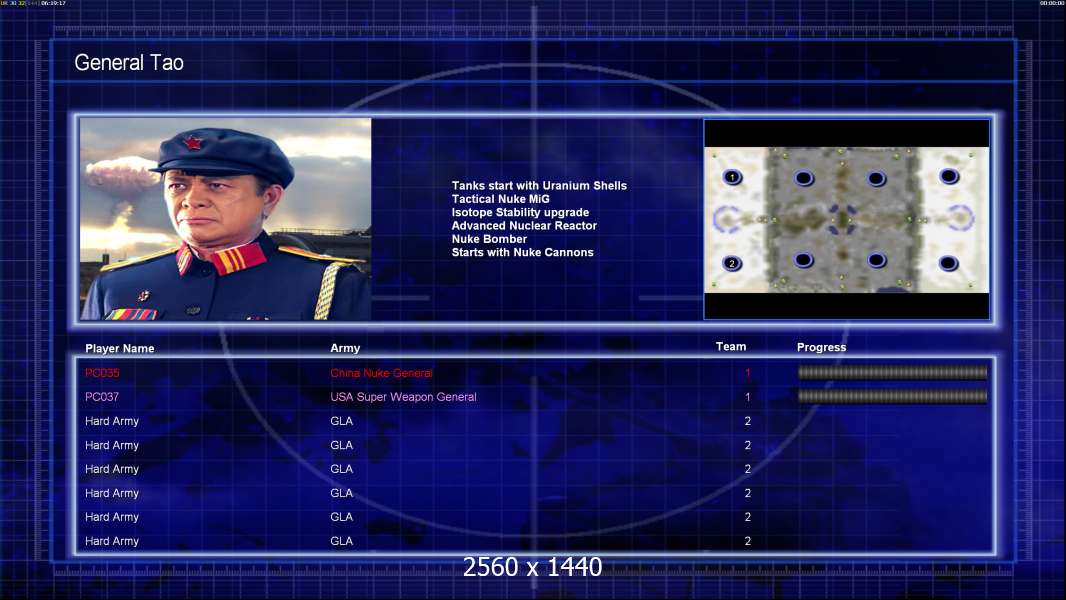Image resolution: width=1066 pixels, height=600 pixels.
Task: Select 'Advanced Nuclear Reactor' text
Action: click(524, 226)
